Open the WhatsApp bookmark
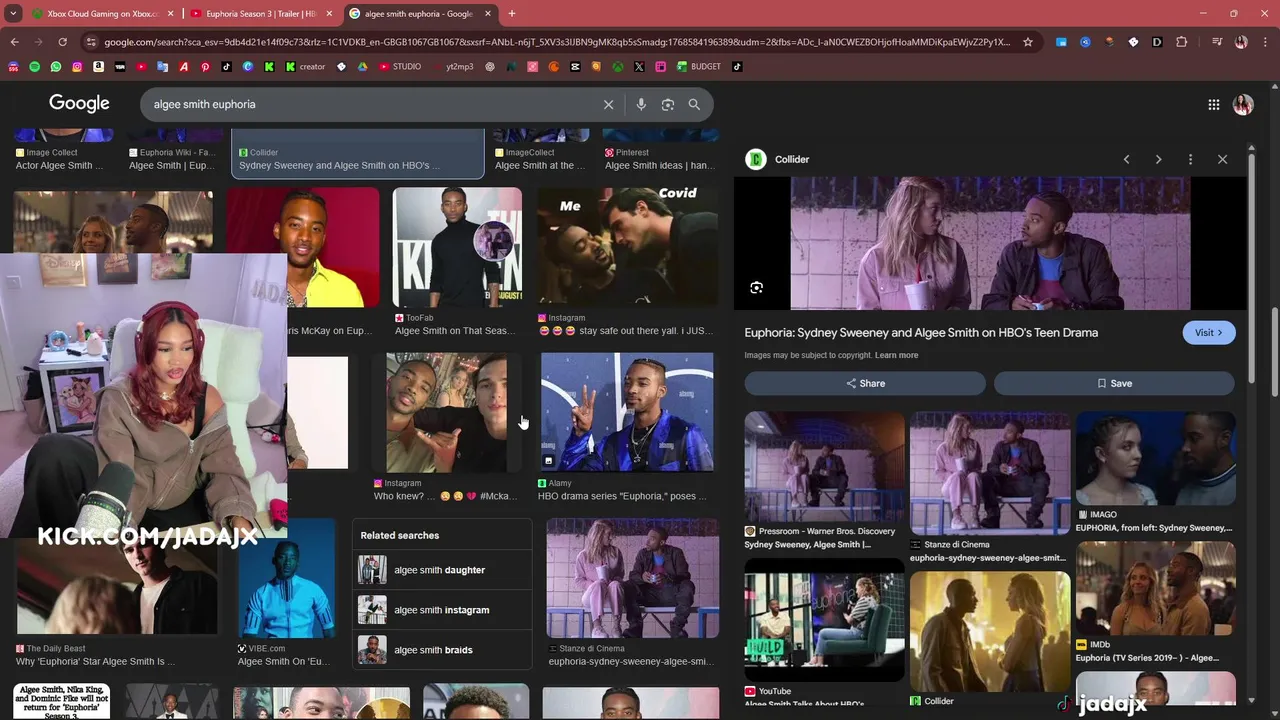Viewport: 1280px width, 720px height. tap(56, 67)
